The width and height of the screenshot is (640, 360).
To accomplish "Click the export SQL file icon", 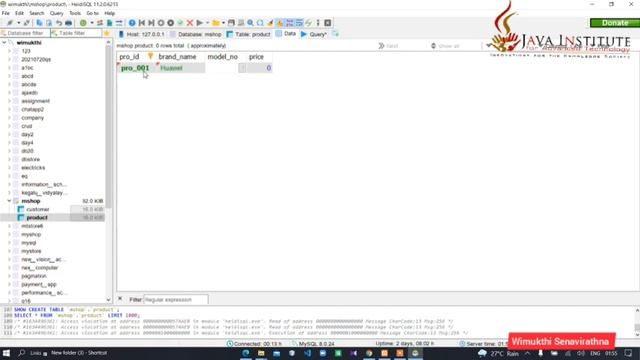I will click(109, 23).
